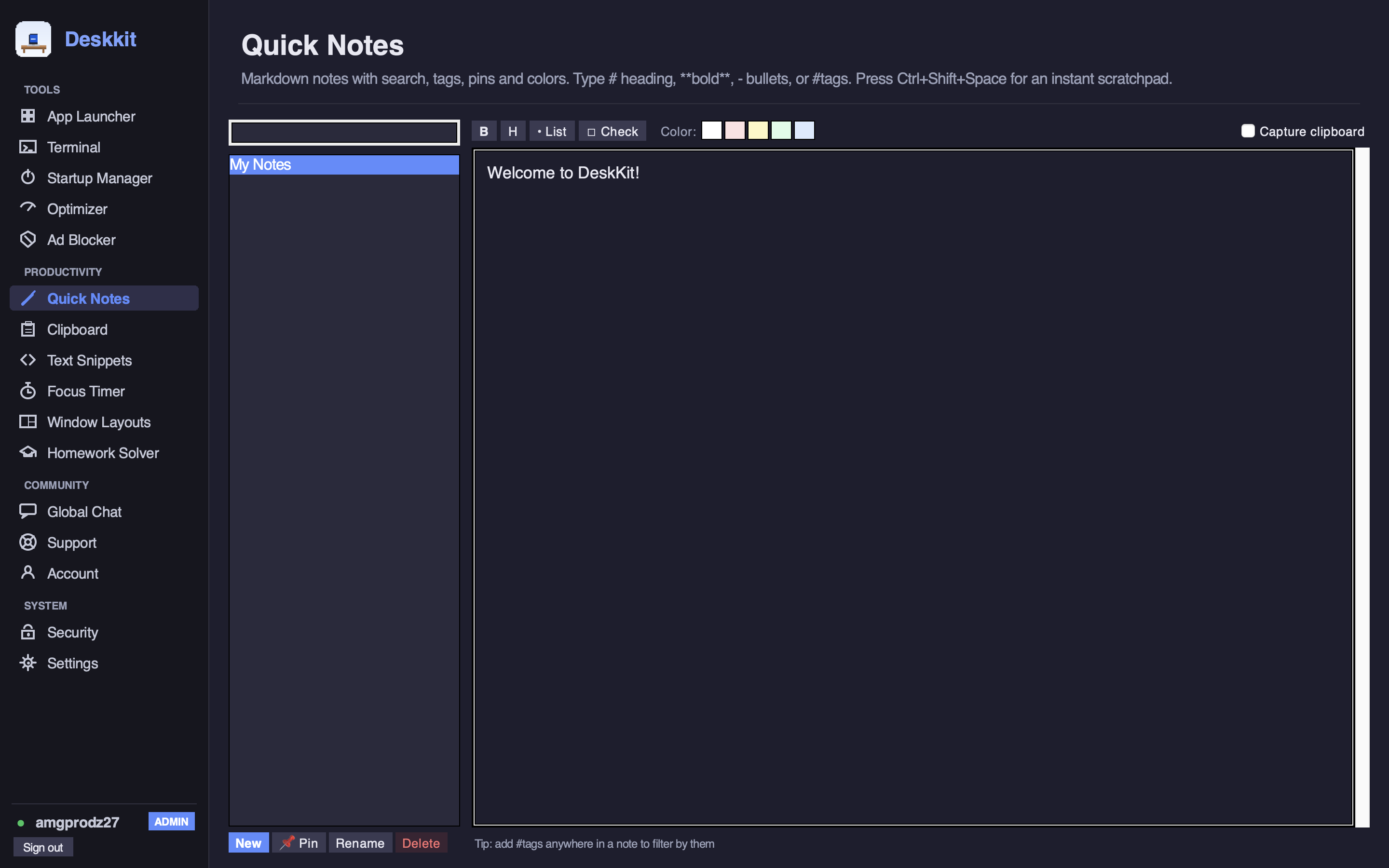Viewport: 1389px width, 868px height.
Task: Click the Deskkit logo icon
Action: click(x=33, y=39)
